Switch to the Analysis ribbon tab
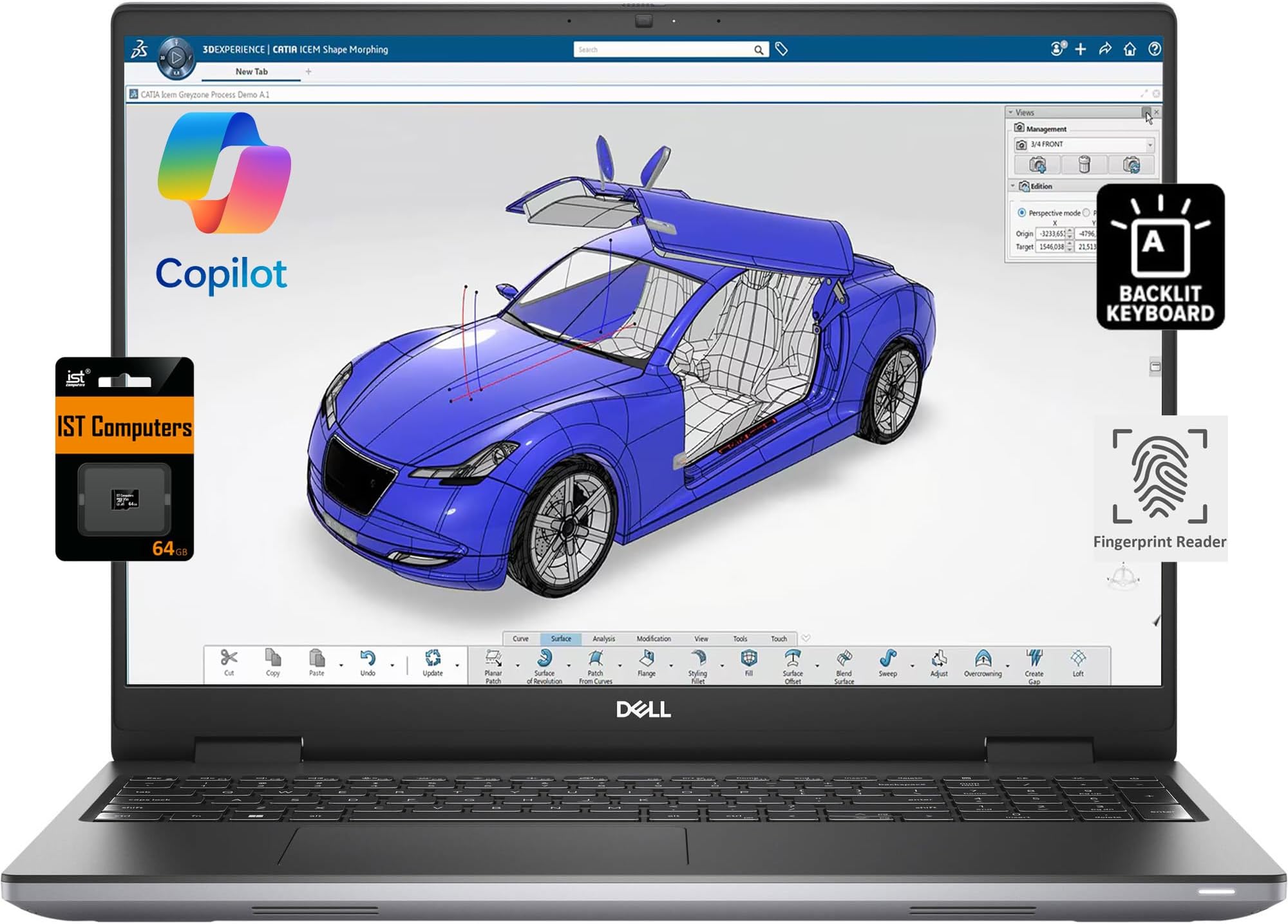Image resolution: width=1288 pixels, height=924 pixels. [603, 639]
